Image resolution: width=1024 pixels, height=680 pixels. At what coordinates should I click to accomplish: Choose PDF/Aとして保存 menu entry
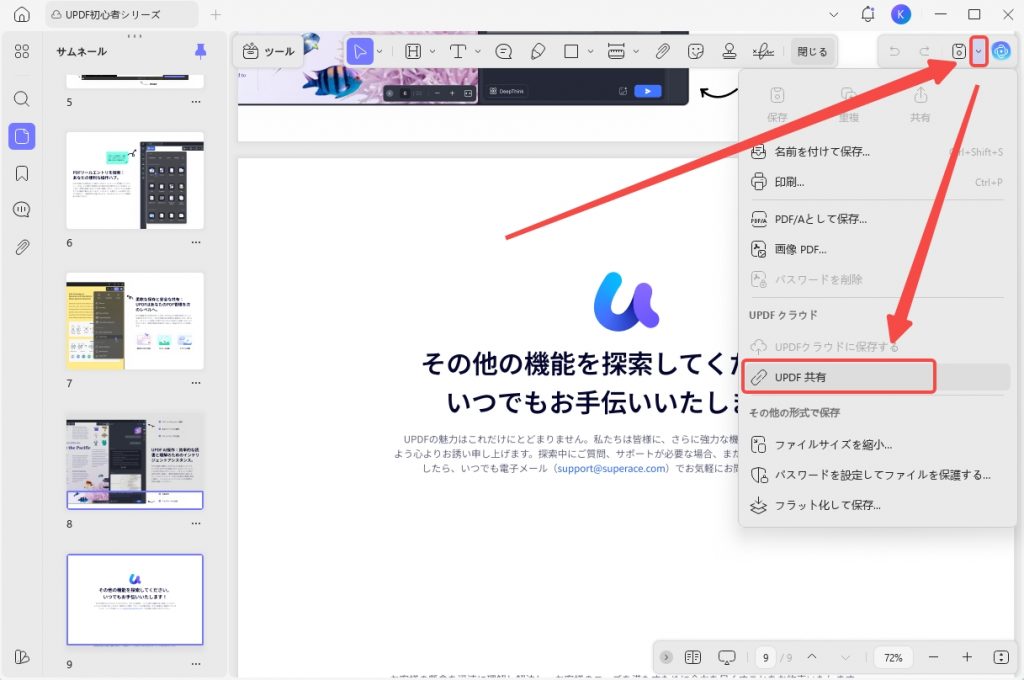[x=876, y=219]
